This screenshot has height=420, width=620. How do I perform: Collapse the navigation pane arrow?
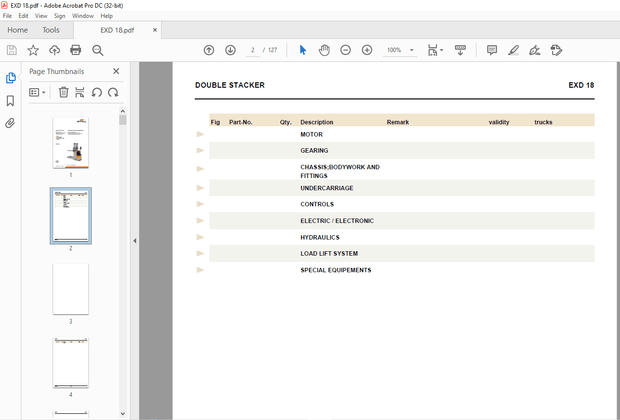[x=134, y=240]
